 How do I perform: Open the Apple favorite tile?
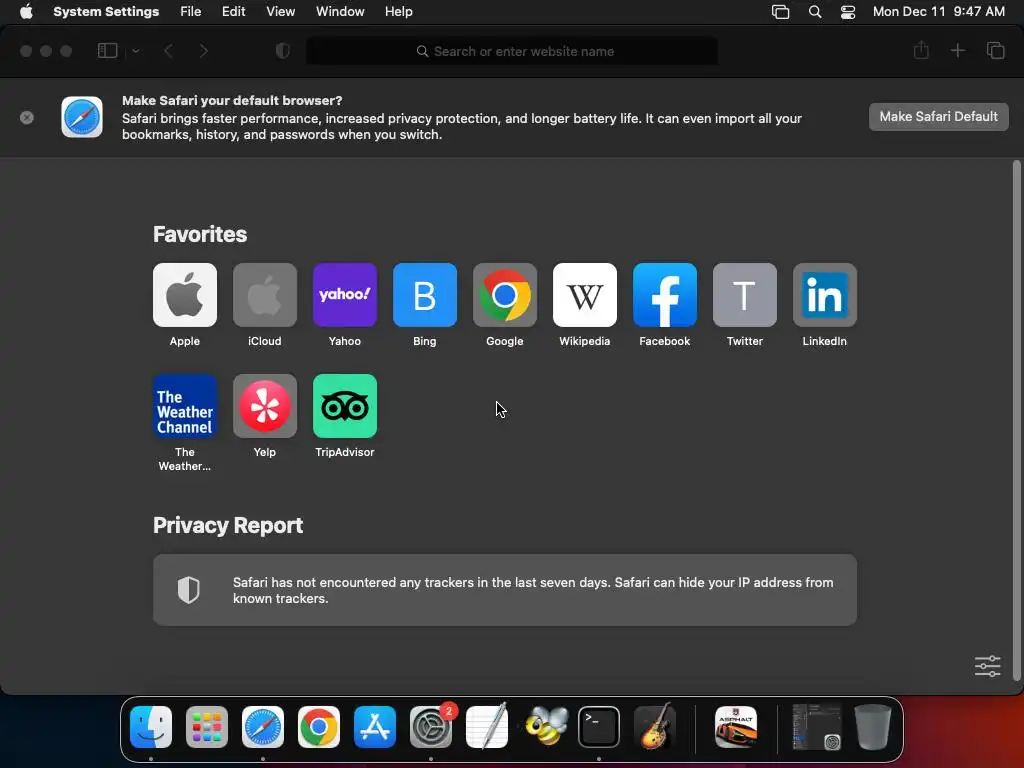tap(185, 295)
